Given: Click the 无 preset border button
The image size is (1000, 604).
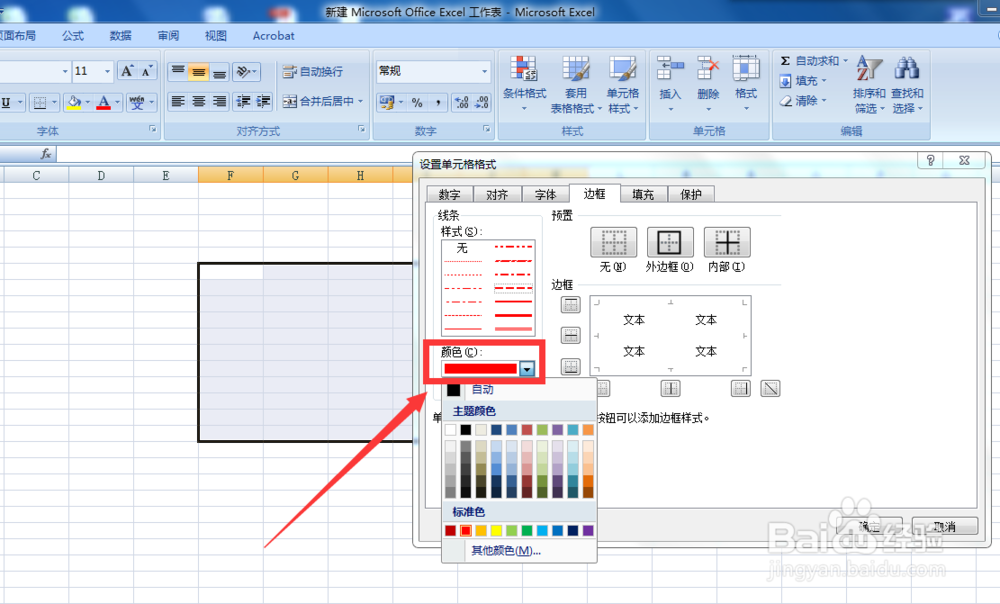Looking at the screenshot, I should tap(614, 242).
